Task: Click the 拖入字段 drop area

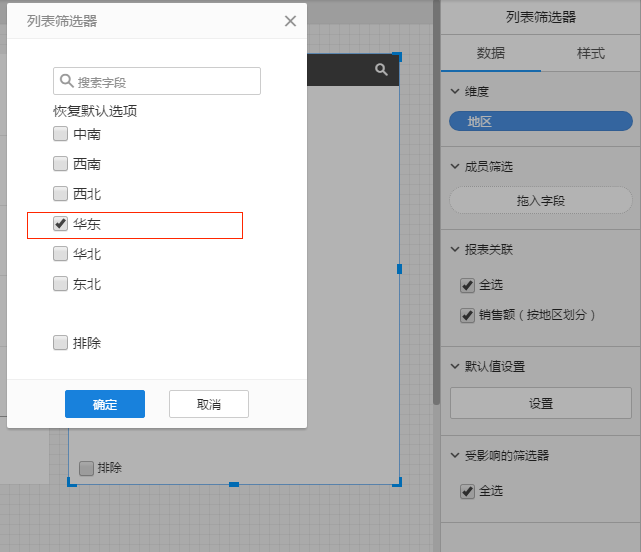Action: pos(541,200)
